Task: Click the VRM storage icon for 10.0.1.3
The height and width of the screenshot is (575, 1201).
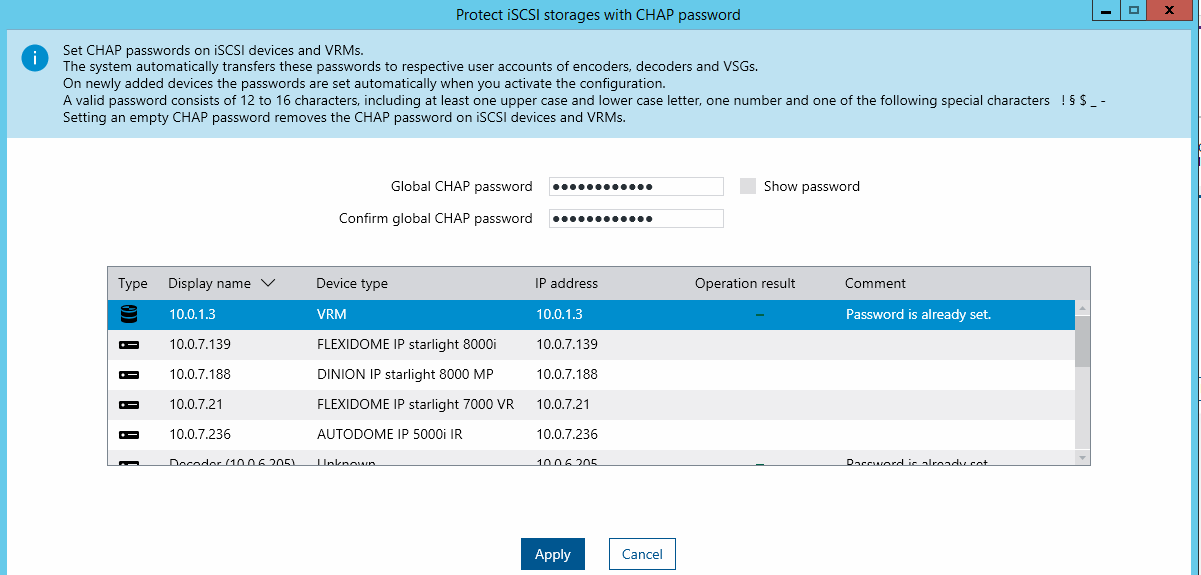Action: (x=128, y=314)
